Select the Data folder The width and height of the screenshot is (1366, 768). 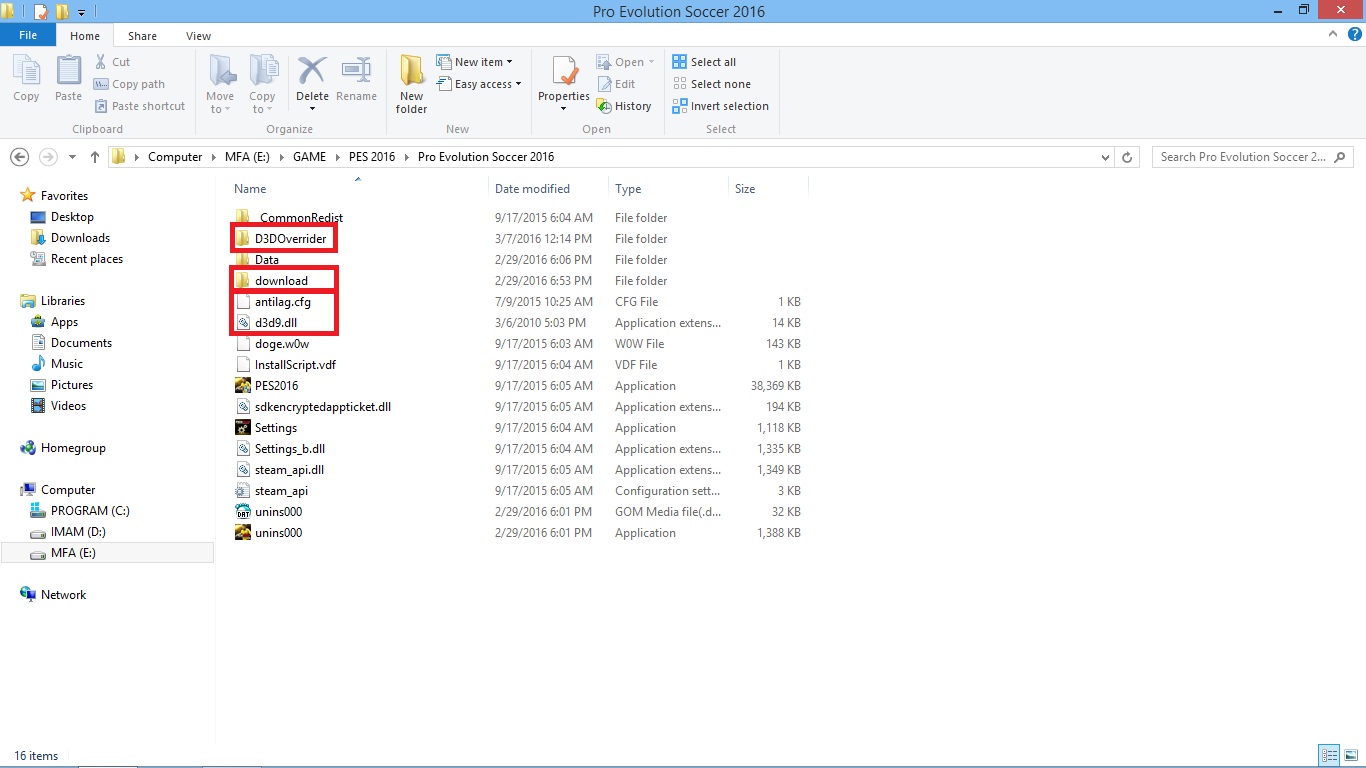click(x=266, y=260)
